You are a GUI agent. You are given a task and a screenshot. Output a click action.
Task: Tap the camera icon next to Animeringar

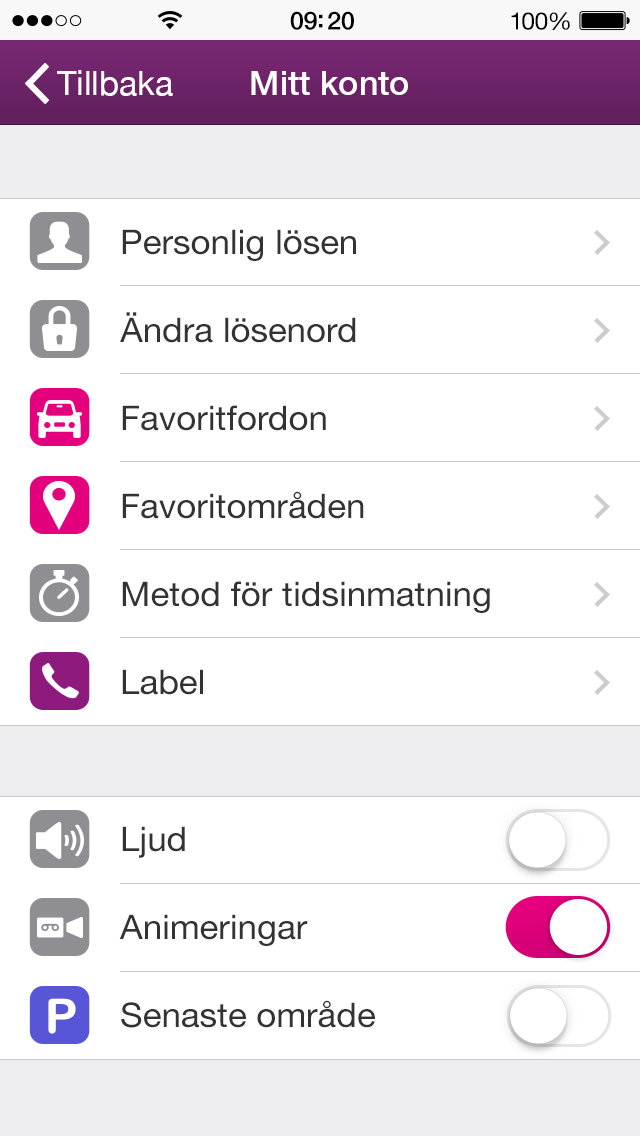coord(60,928)
